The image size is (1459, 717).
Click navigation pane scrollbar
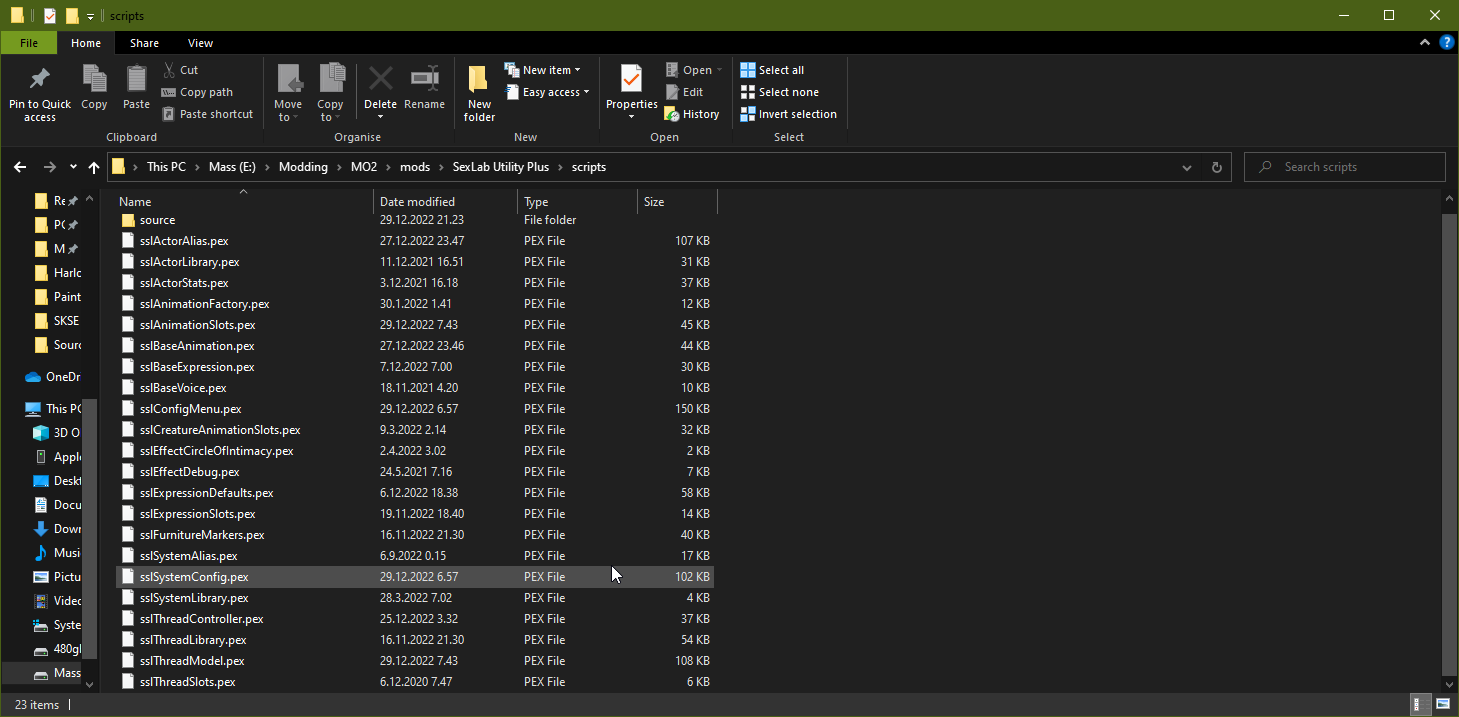click(90, 528)
